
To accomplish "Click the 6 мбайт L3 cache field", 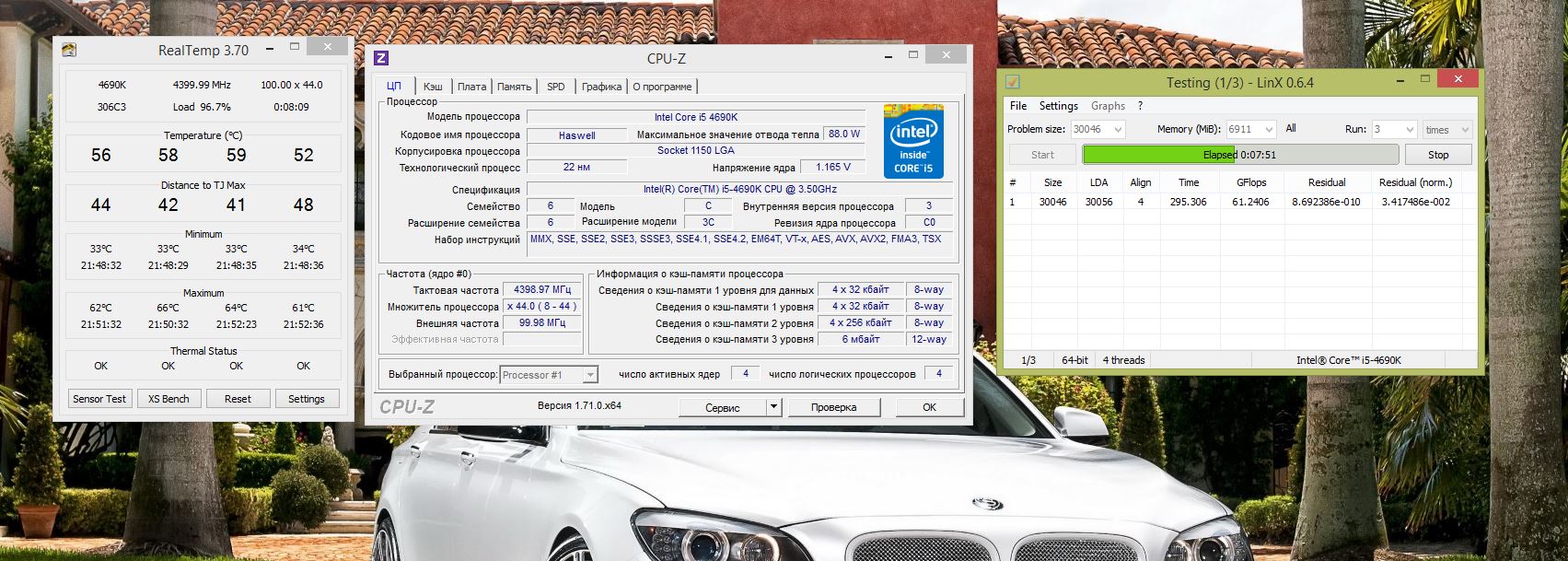I will coord(861,339).
